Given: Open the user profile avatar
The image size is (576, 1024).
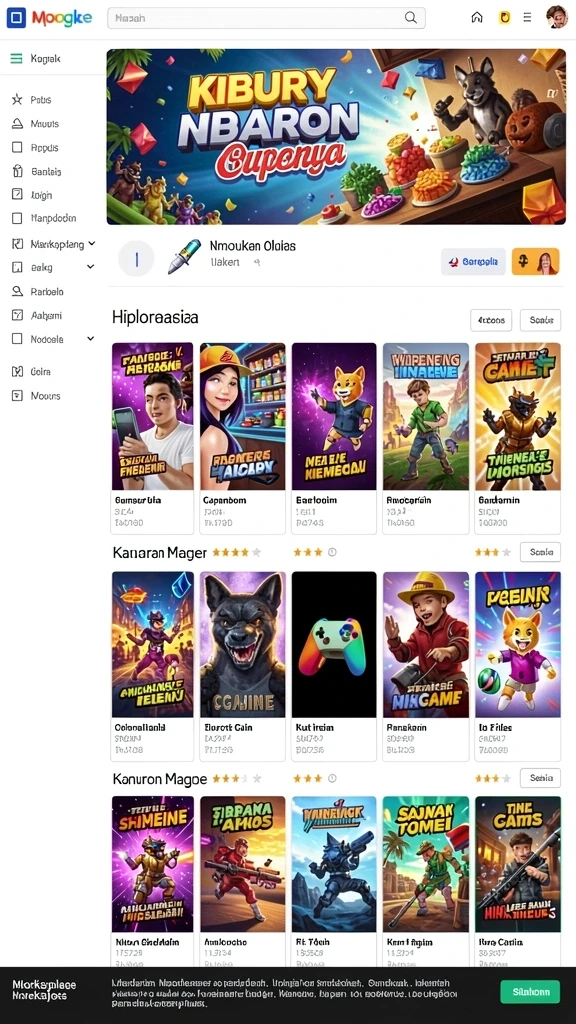Looking at the screenshot, I should click(x=556, y=17).
